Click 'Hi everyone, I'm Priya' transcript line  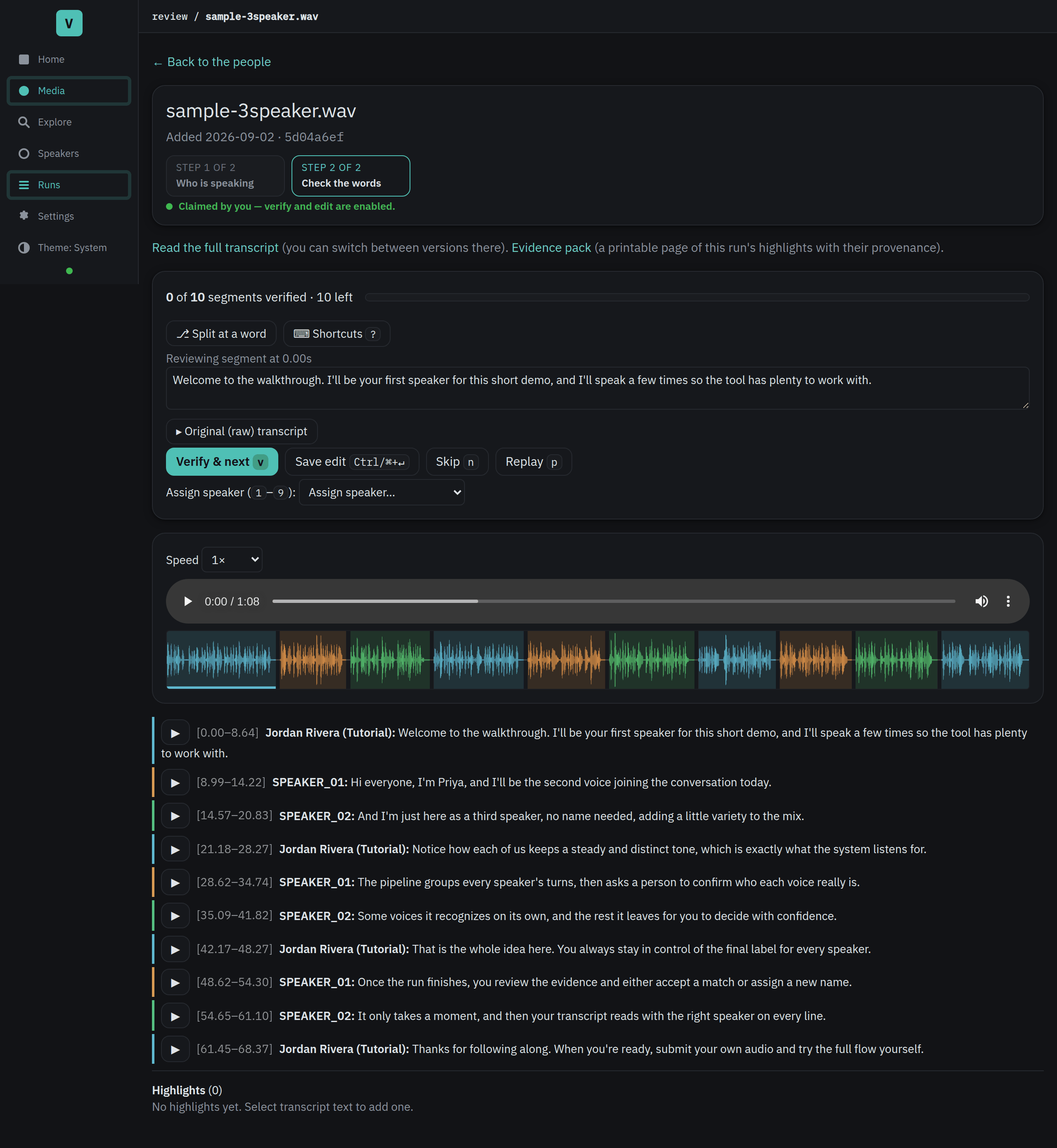pos(561,783)
